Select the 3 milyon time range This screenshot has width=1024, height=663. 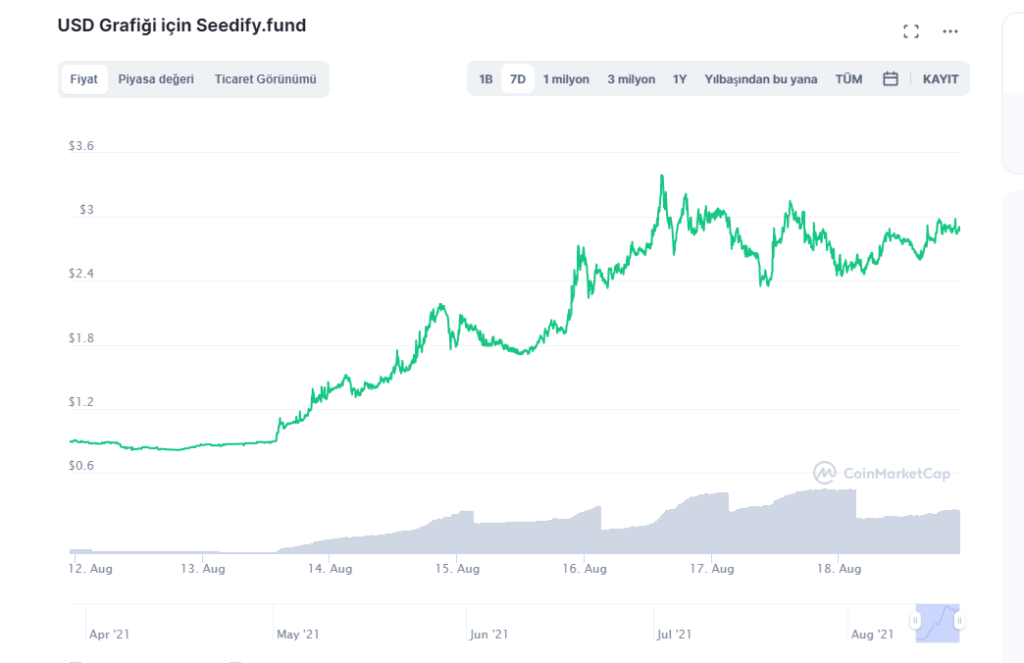pyautogui.click(x=631, y=79)
